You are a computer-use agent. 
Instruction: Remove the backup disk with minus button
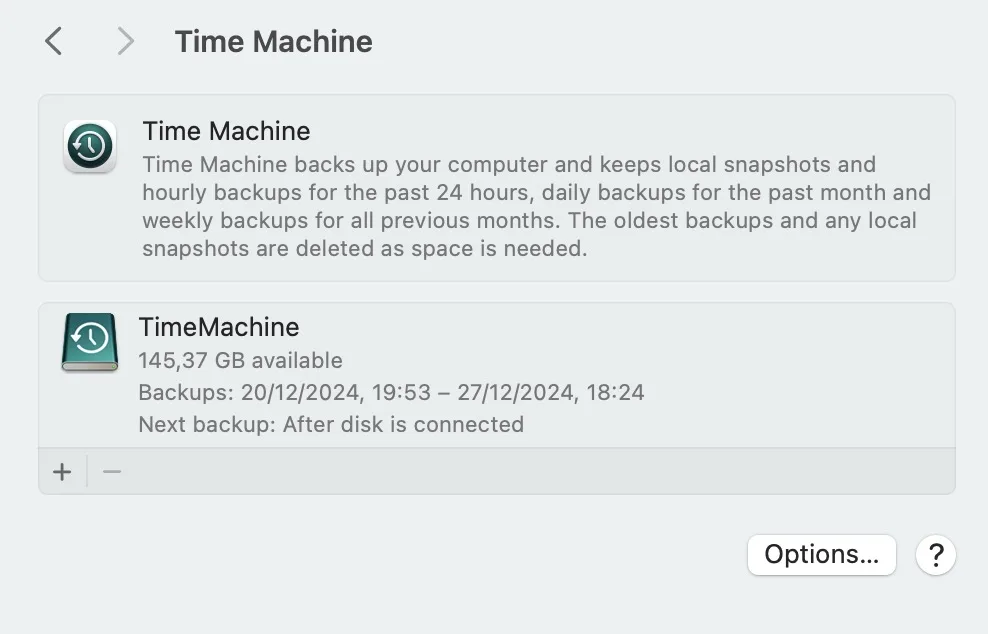[x=112, y=471]
